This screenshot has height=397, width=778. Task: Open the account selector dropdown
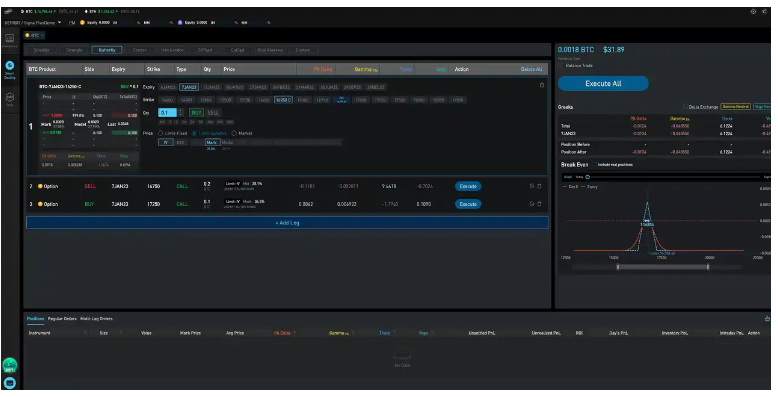(33, 22)
